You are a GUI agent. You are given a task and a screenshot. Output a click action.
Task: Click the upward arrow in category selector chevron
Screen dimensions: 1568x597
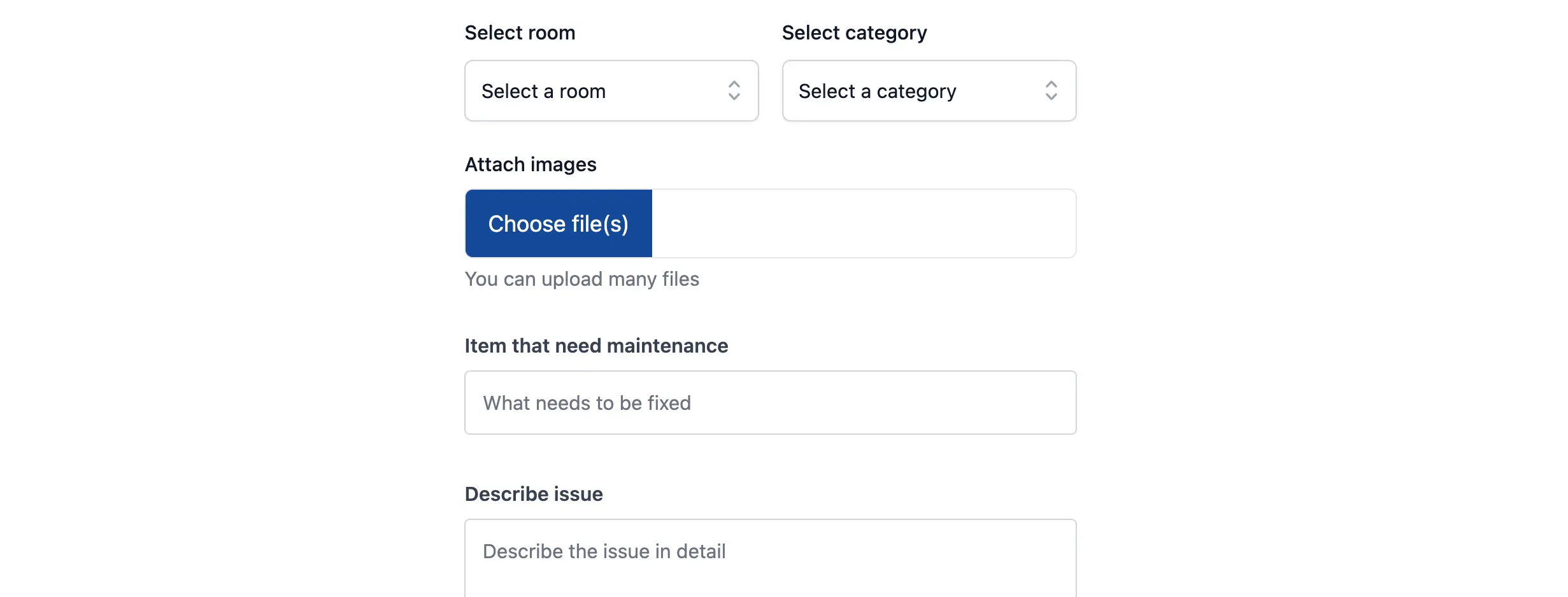tap(1051, 84)
